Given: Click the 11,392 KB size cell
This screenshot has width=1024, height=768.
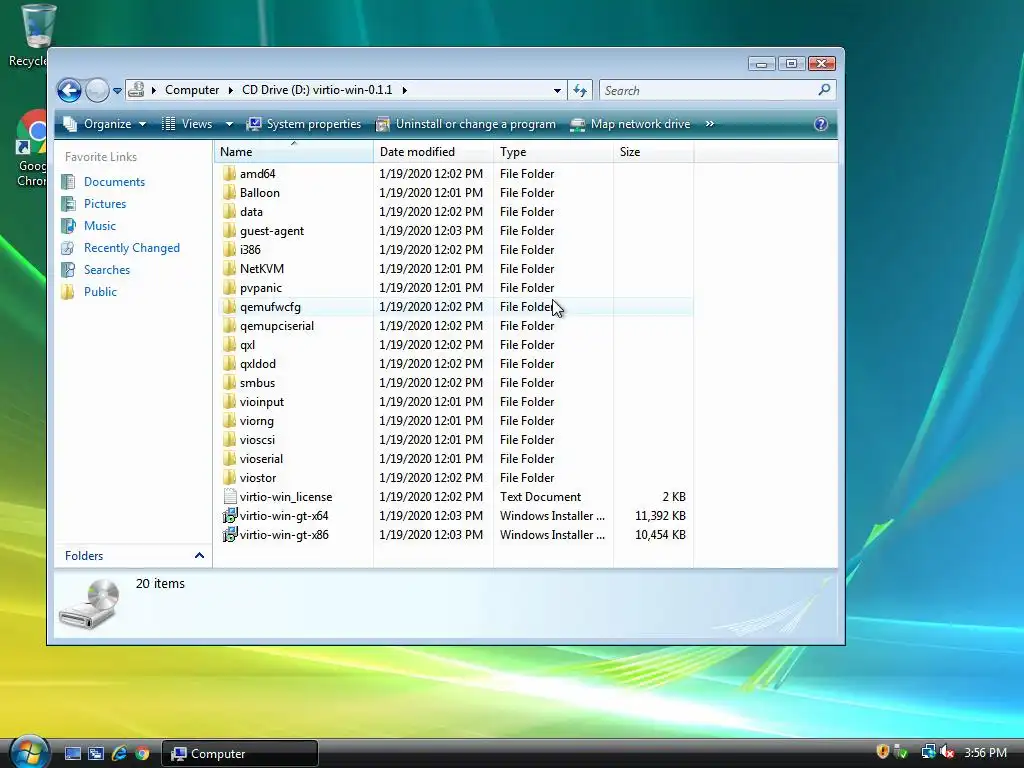Looking at the screenshot, I should [660, 516].
